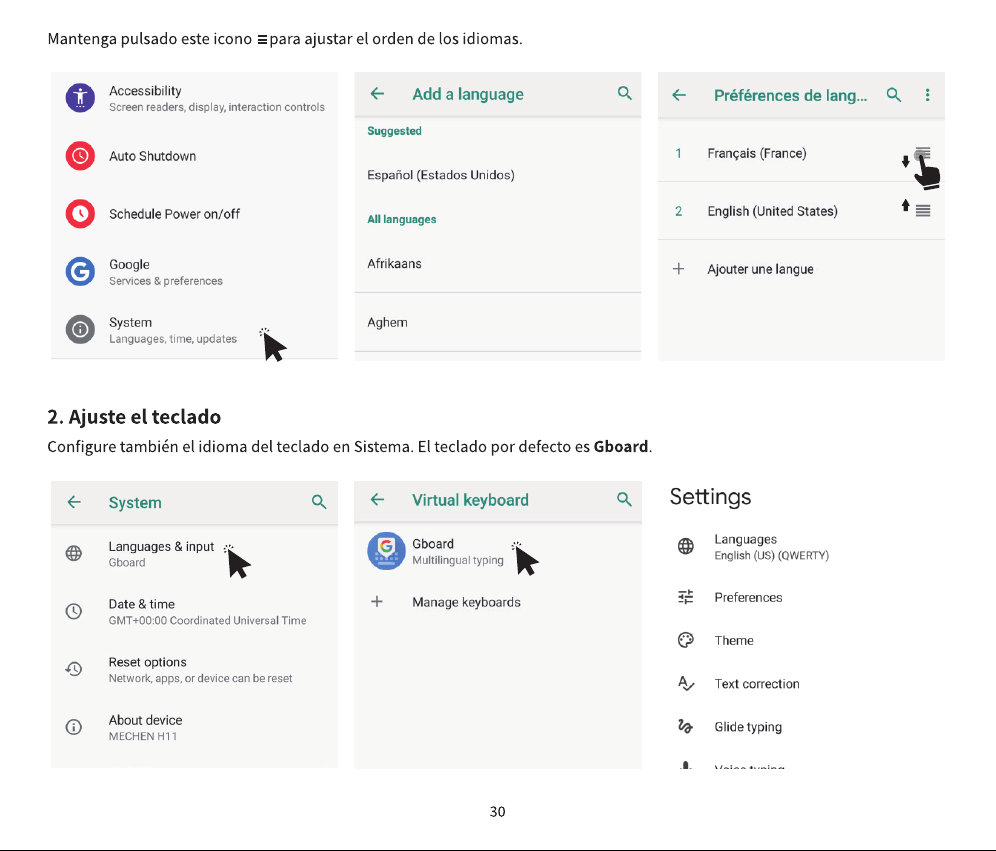
Task: Tap Glide typing gesture icon
Action: 685,726
